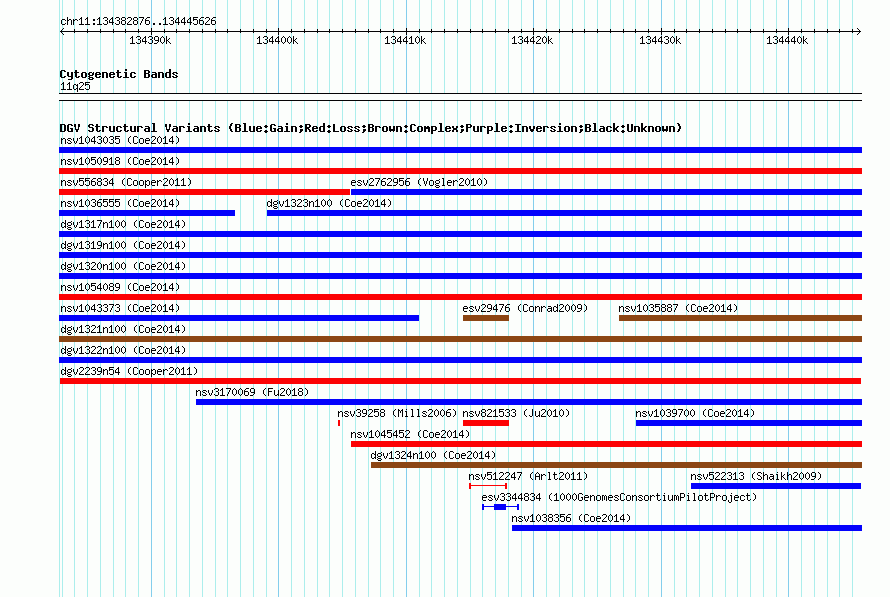The image size is (890, 597).
Task: Click the thin red nsv512247 loss glyph
Action: pos(488,486)
